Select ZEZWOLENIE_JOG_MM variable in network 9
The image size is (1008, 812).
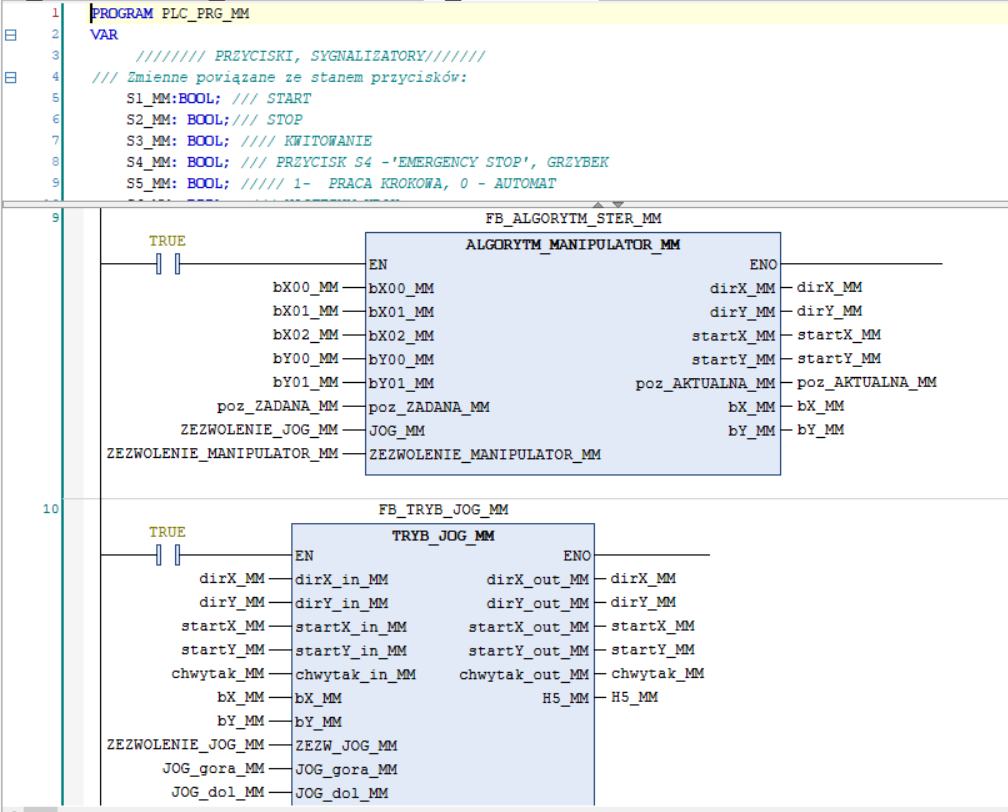pos(259,429)
